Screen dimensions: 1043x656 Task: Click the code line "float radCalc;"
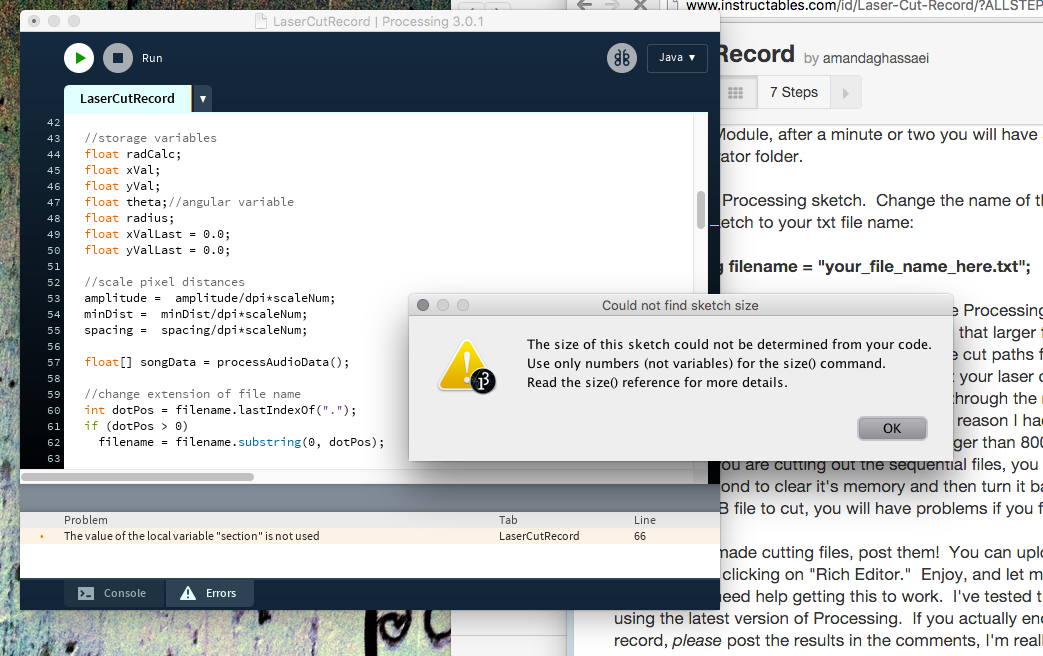(x=132, y=154)
